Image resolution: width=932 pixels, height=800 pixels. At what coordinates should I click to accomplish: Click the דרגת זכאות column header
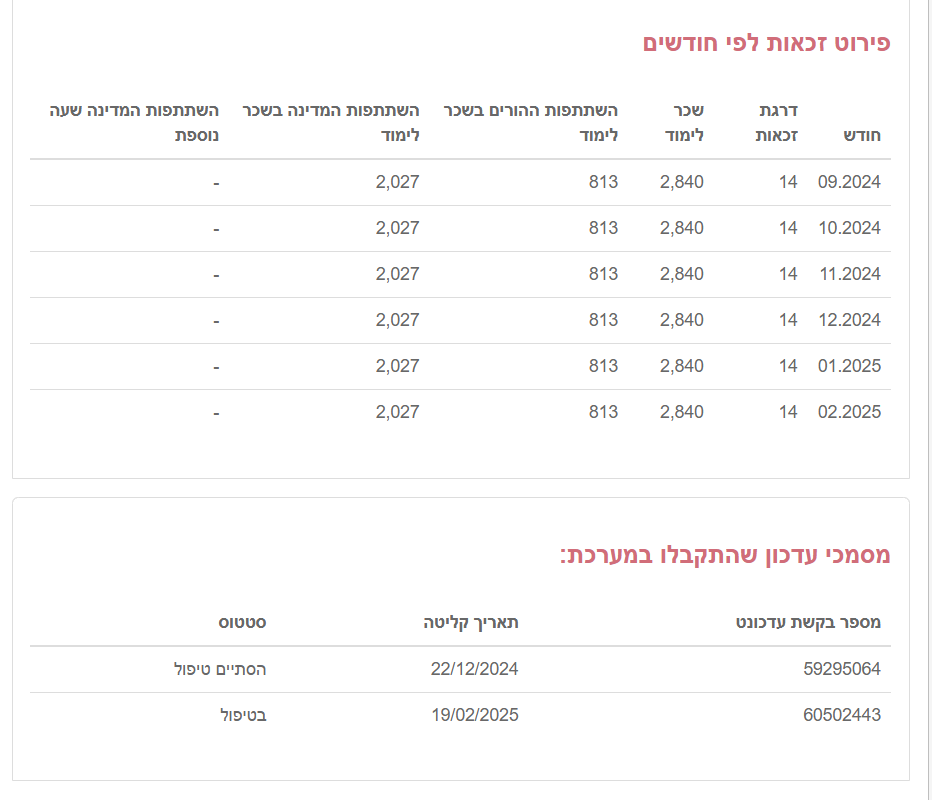point(776,123)
